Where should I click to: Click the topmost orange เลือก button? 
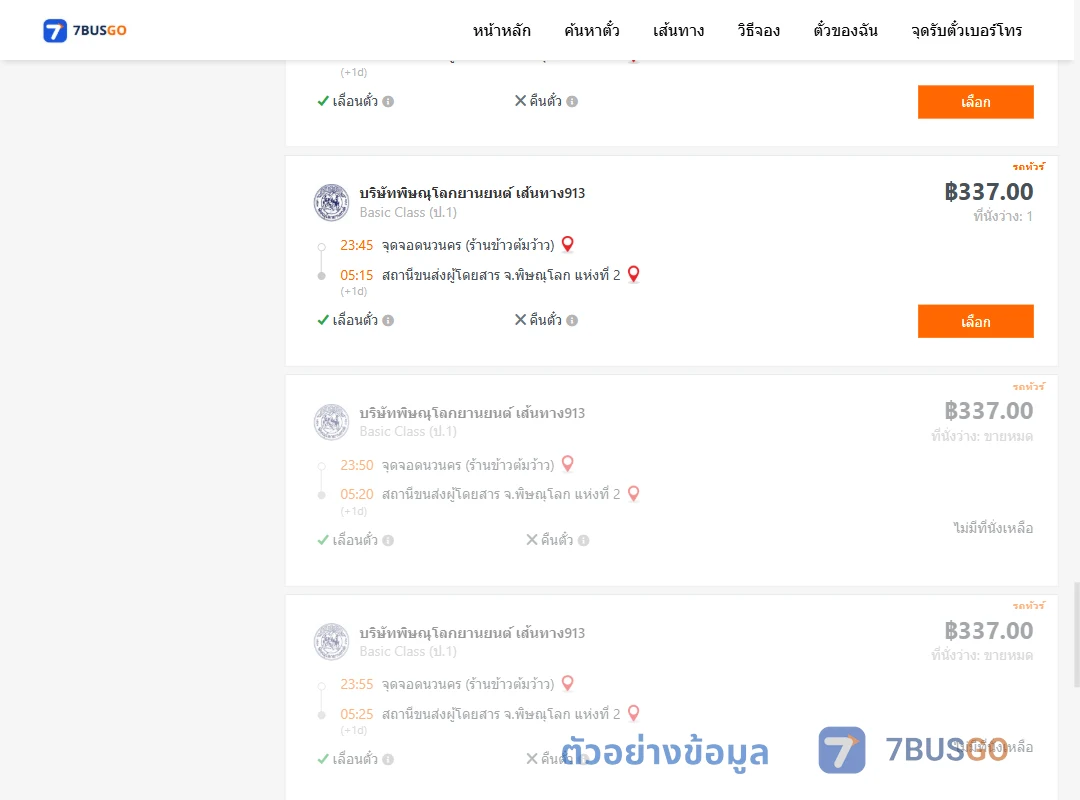click(x=975, y=102)
